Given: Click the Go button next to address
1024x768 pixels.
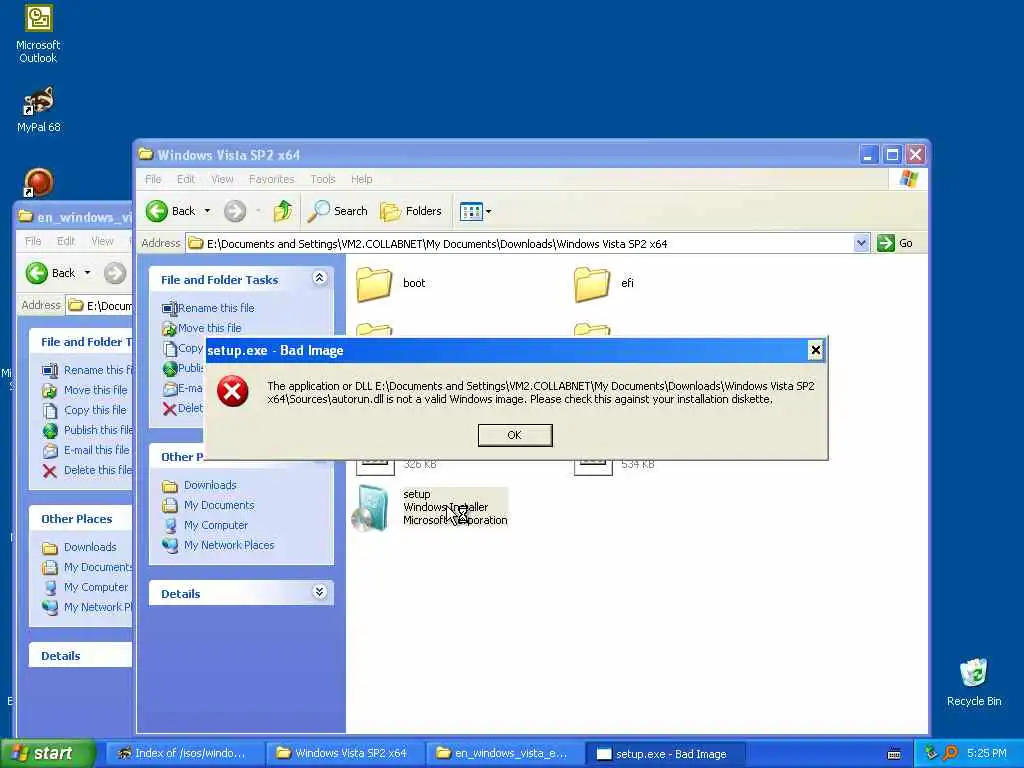Looking at the screenshot, I should [x=895, y=244].
